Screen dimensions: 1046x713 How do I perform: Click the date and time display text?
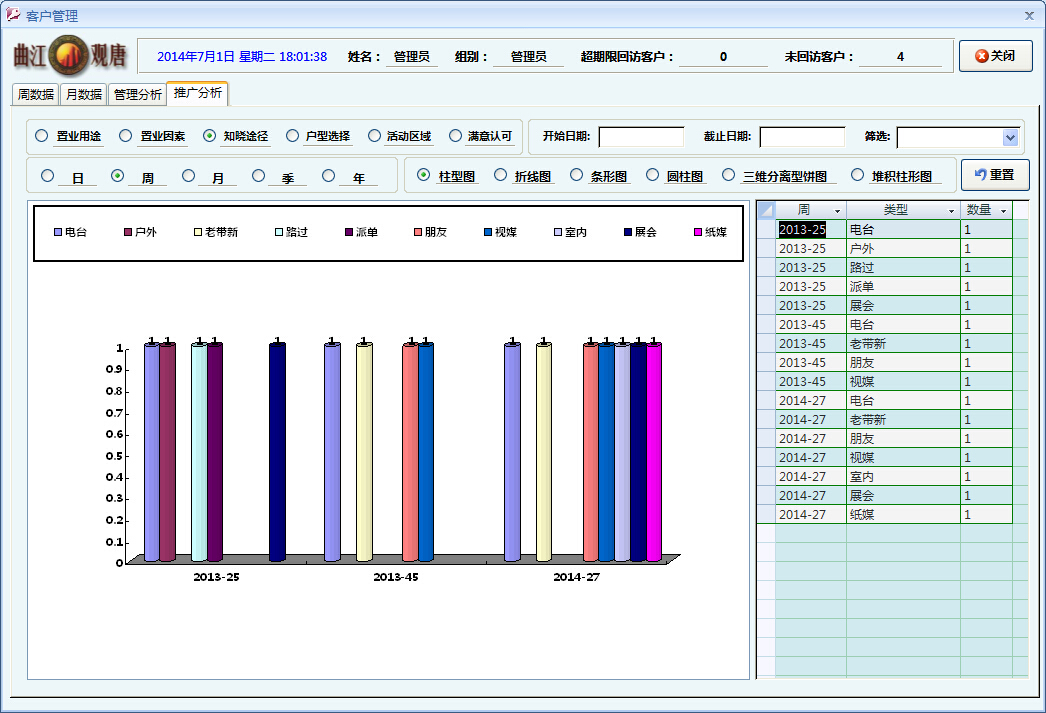(241, 57)
